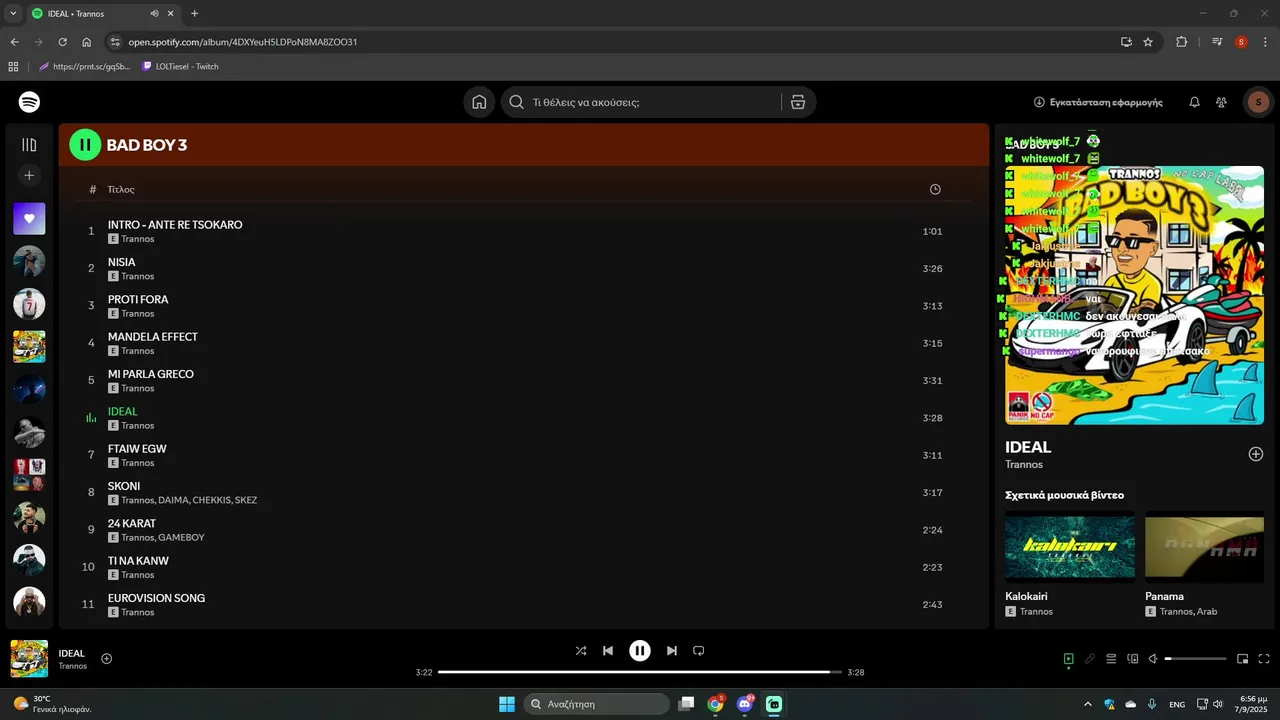Open the Liked Songs heart tile
The image size is (1280, 720).
29,219
